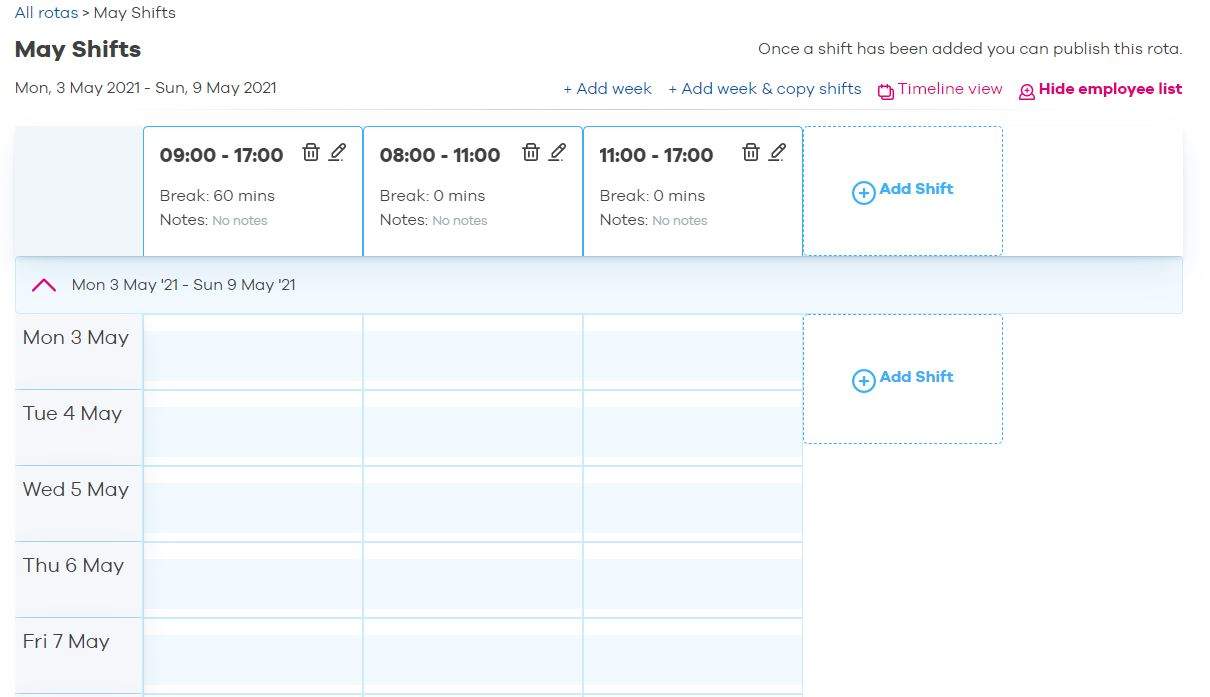1210x697 pixels.
Task: Delete the 08:00 - 11:00 shift
Action: point(531,152)
